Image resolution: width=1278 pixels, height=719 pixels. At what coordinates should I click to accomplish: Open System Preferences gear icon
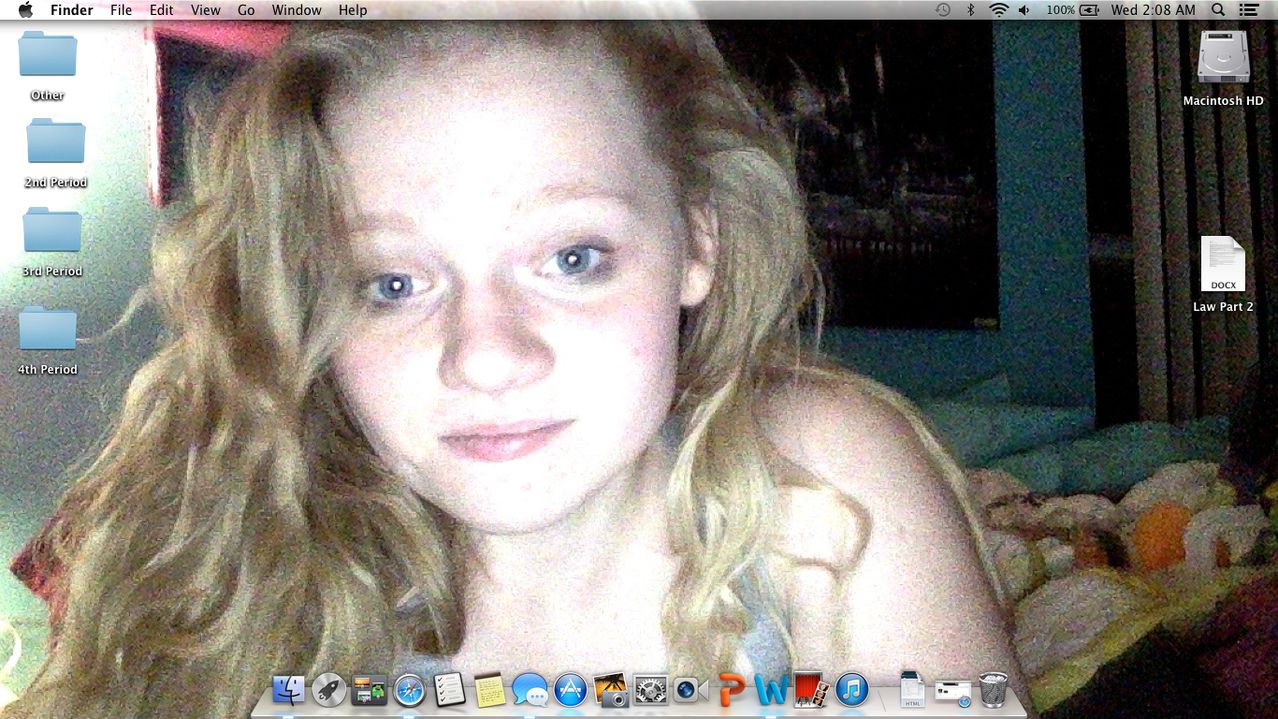click(x=651, y=689)
